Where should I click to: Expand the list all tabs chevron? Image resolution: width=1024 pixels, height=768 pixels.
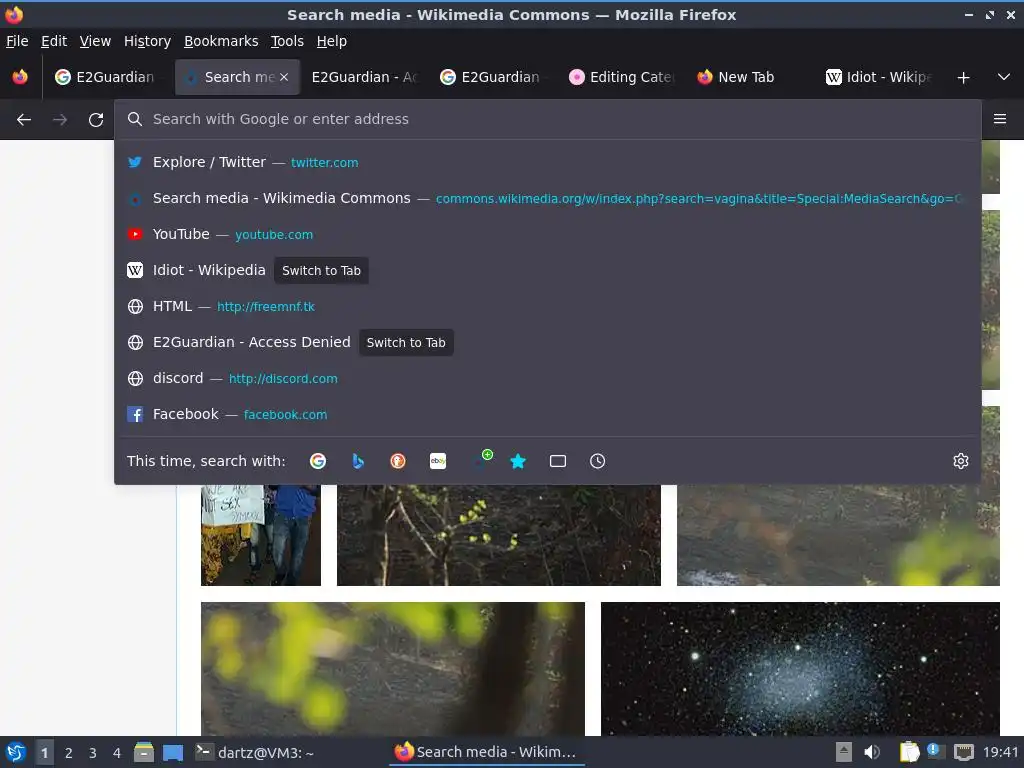1004,77
